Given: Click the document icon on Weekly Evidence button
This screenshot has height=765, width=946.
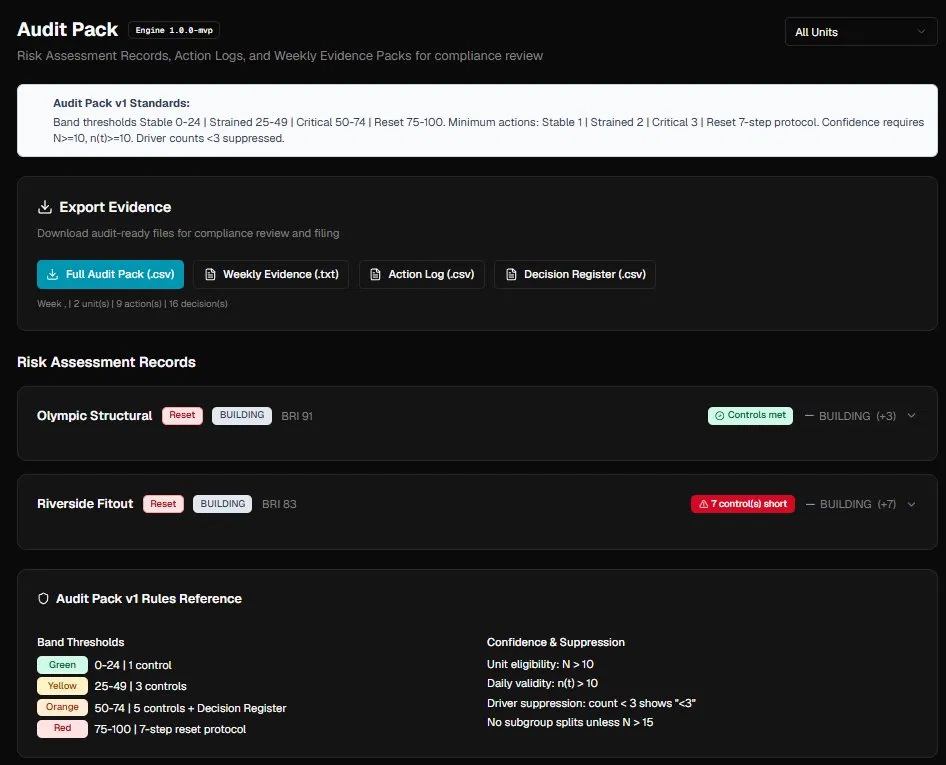Looking at the screenshot, I should click(x=211, y=275).
